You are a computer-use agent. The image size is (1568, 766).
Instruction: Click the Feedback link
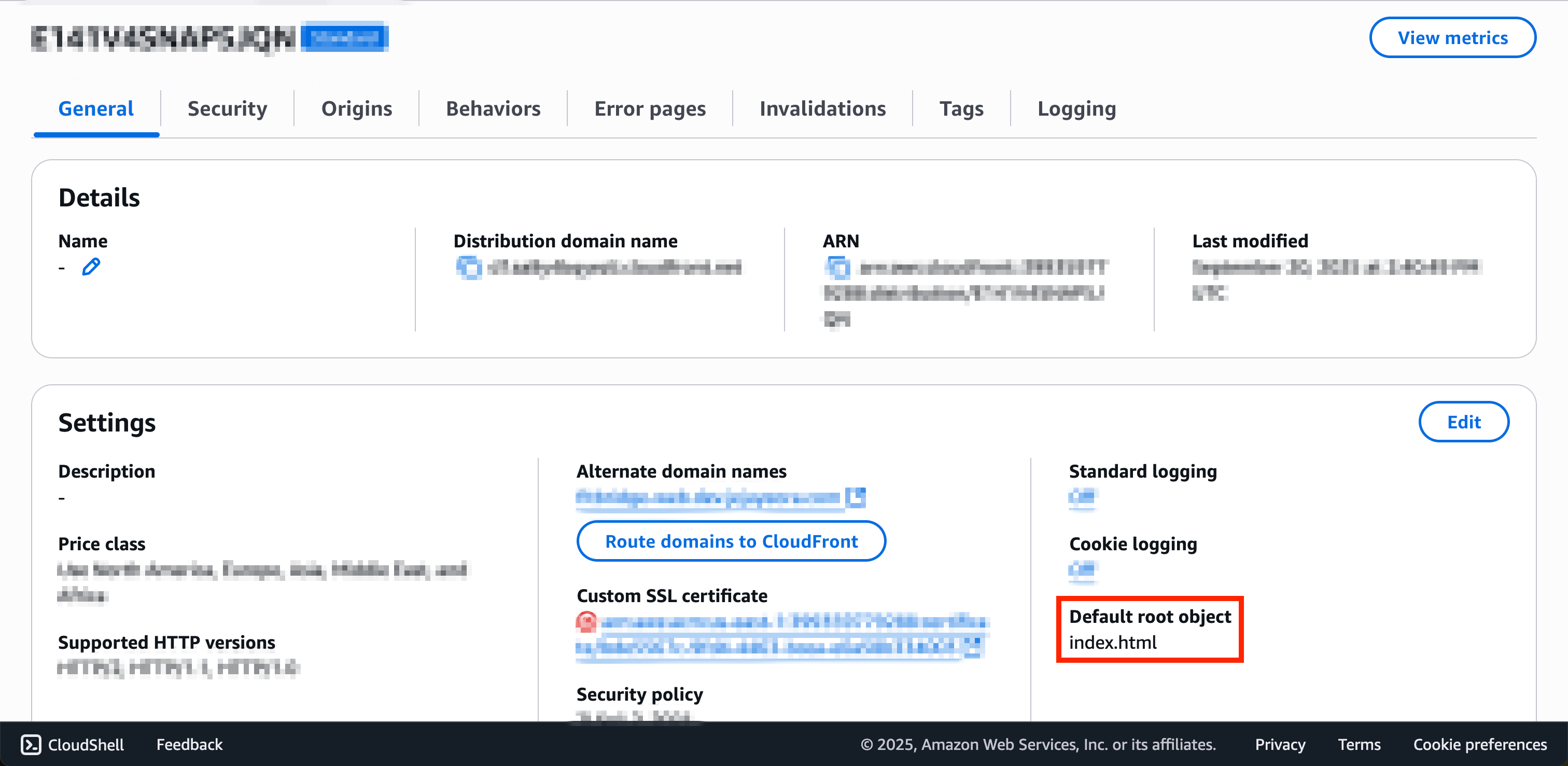[x=189, y=744]
